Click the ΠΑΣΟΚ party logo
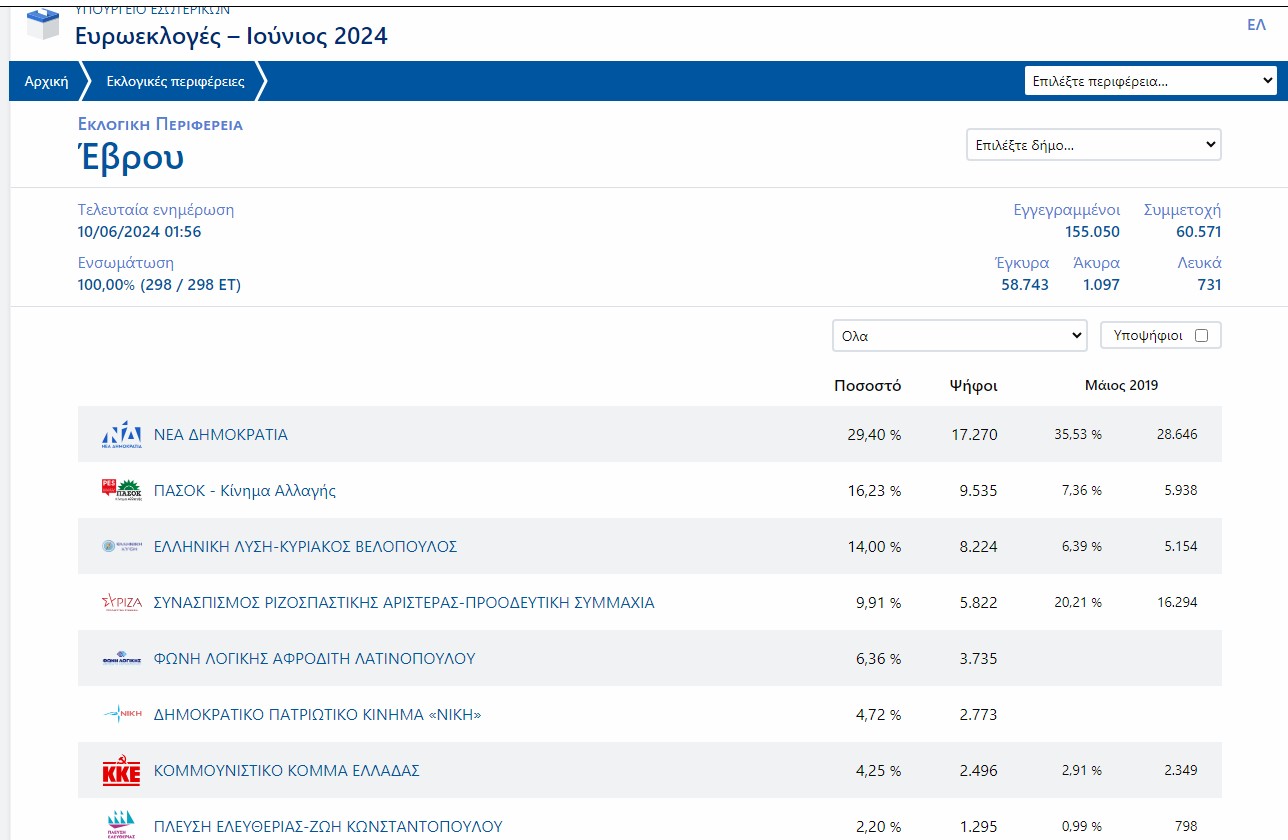 click(122, 490)
